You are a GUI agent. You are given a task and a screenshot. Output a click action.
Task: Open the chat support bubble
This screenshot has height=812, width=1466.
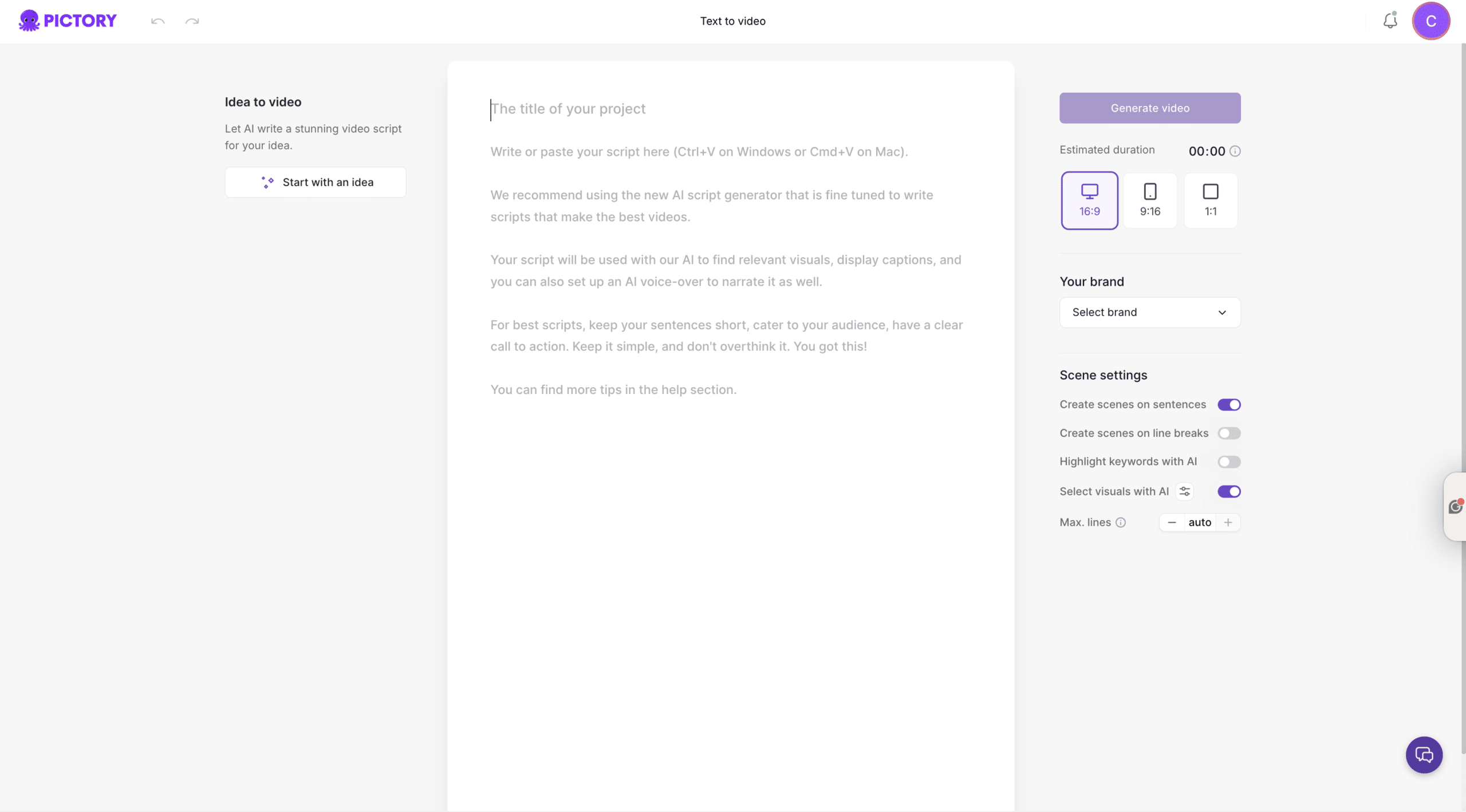click(x=1424, y=755)
